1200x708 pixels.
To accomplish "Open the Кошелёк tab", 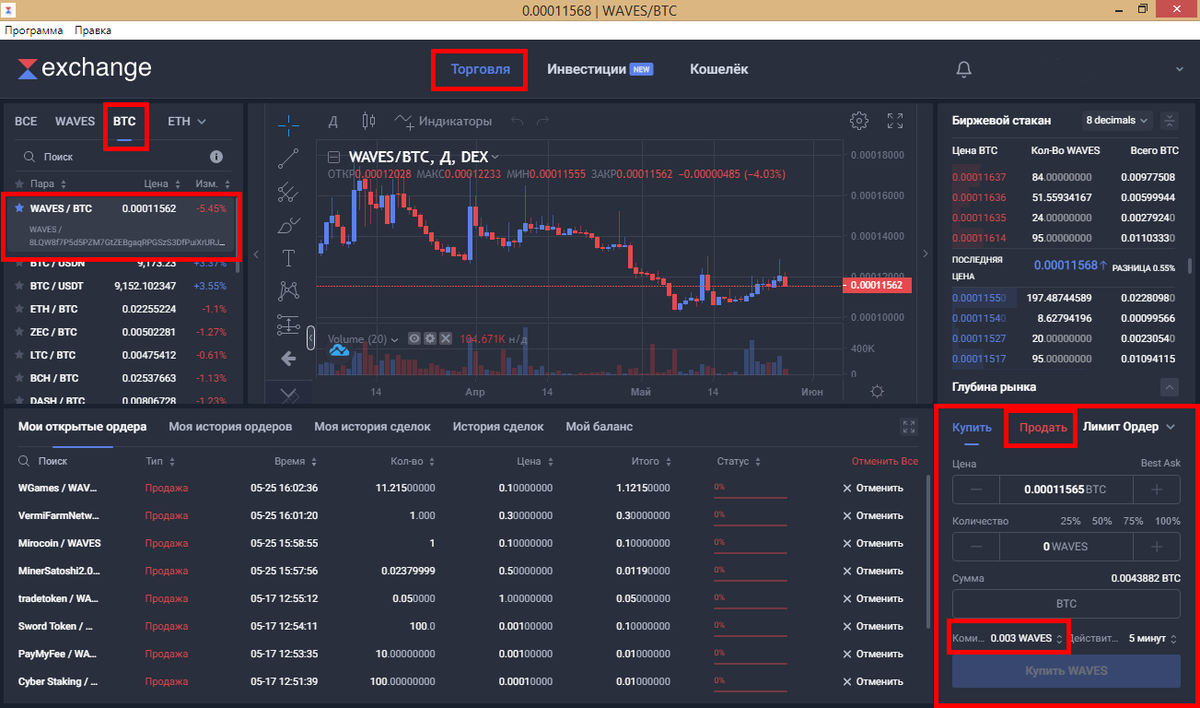I will coord(719,69).
